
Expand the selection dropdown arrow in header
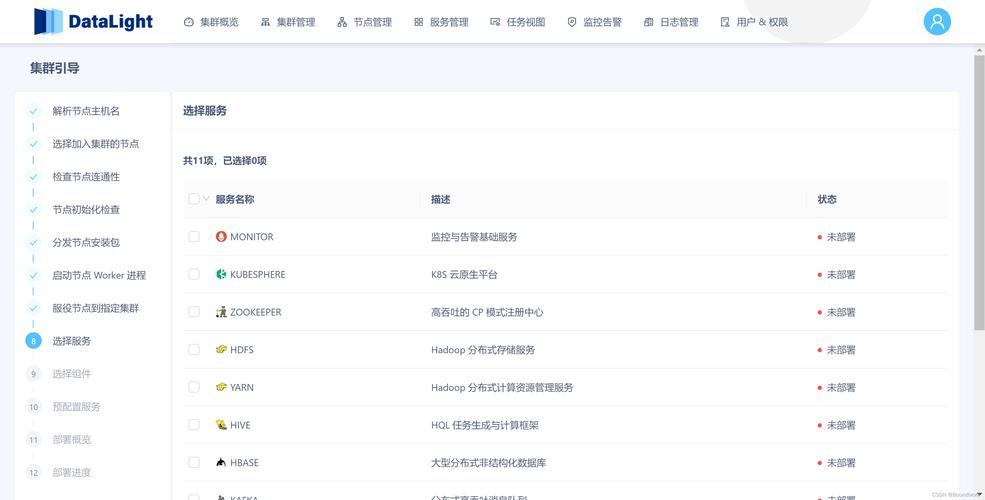pyautogui.click(x=205, y=198)
